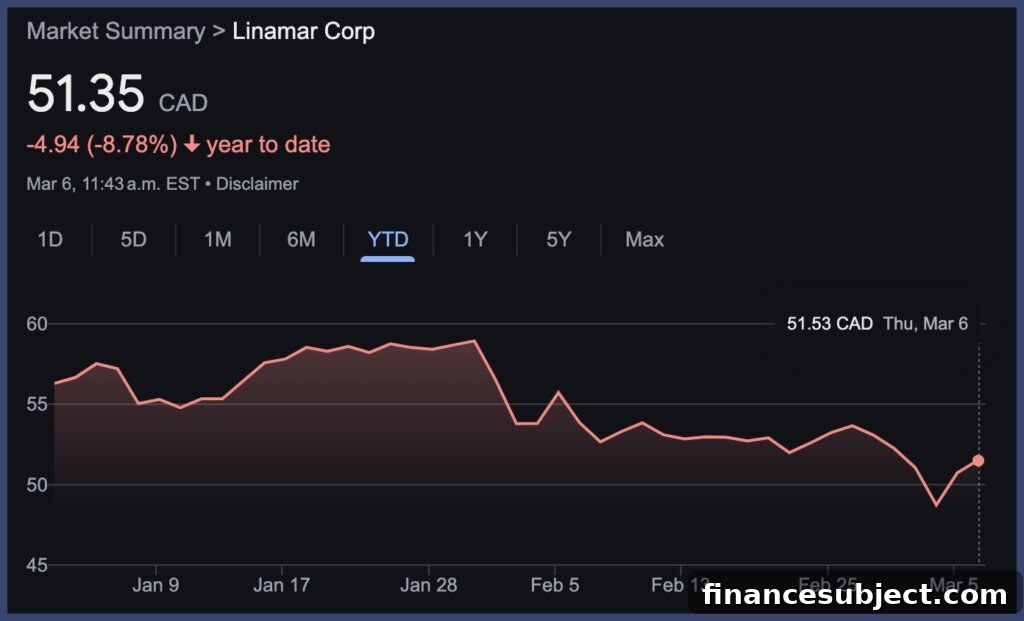Viewport: 1024px width, 621px height.
Task: Click the -4.94 (-8.78%) change text
Action: [x=102, y=144]
